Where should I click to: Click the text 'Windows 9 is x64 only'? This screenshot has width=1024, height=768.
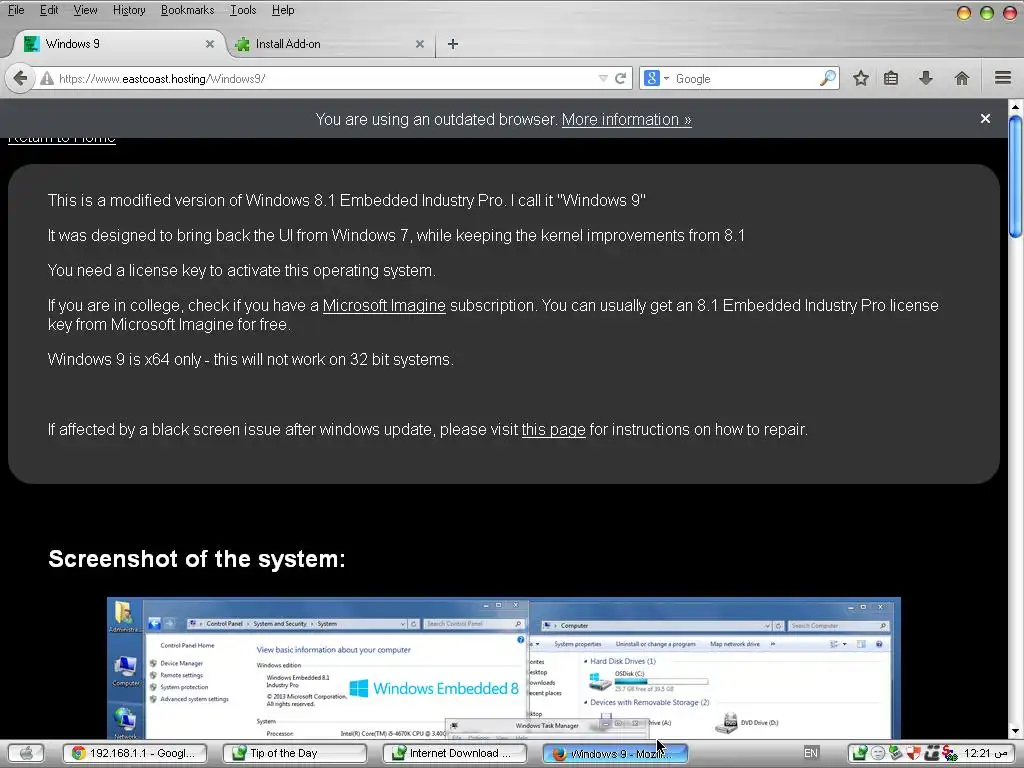[x=124, y=360]
